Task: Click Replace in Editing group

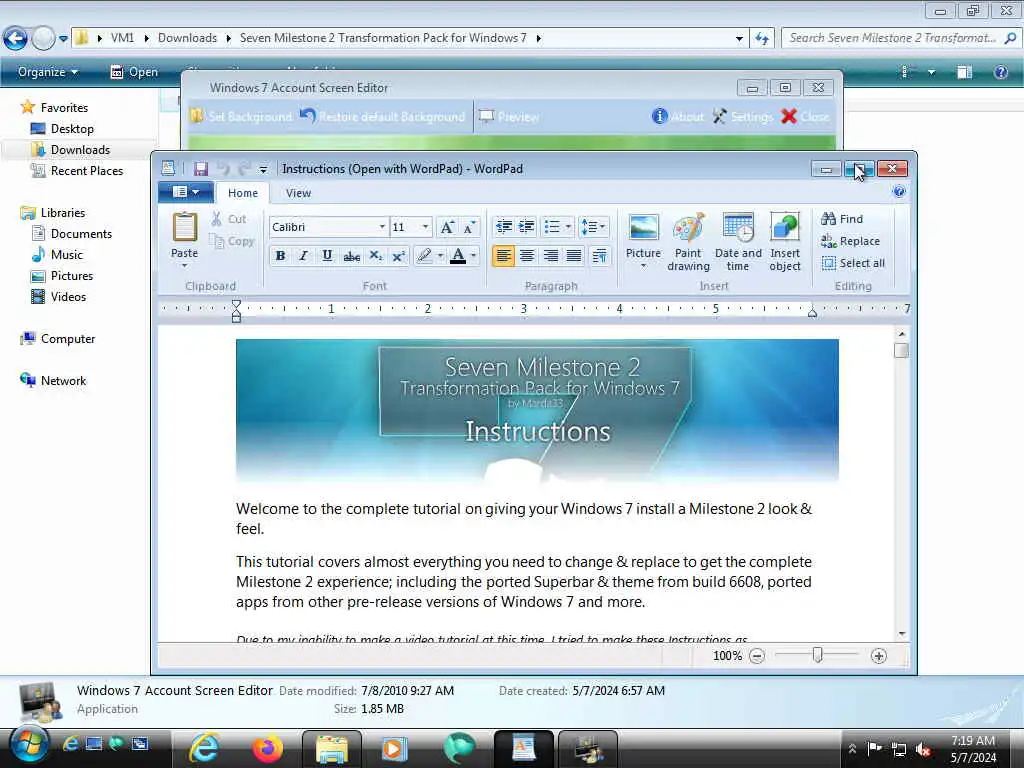Action: 850,241
